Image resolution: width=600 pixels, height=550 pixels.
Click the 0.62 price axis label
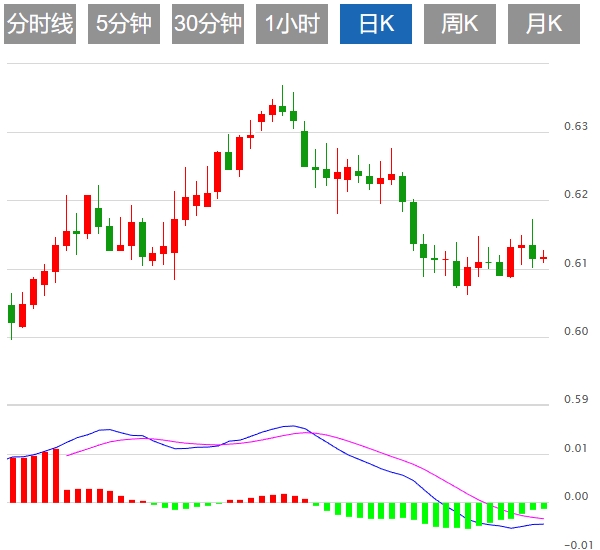tap(576, 194)
